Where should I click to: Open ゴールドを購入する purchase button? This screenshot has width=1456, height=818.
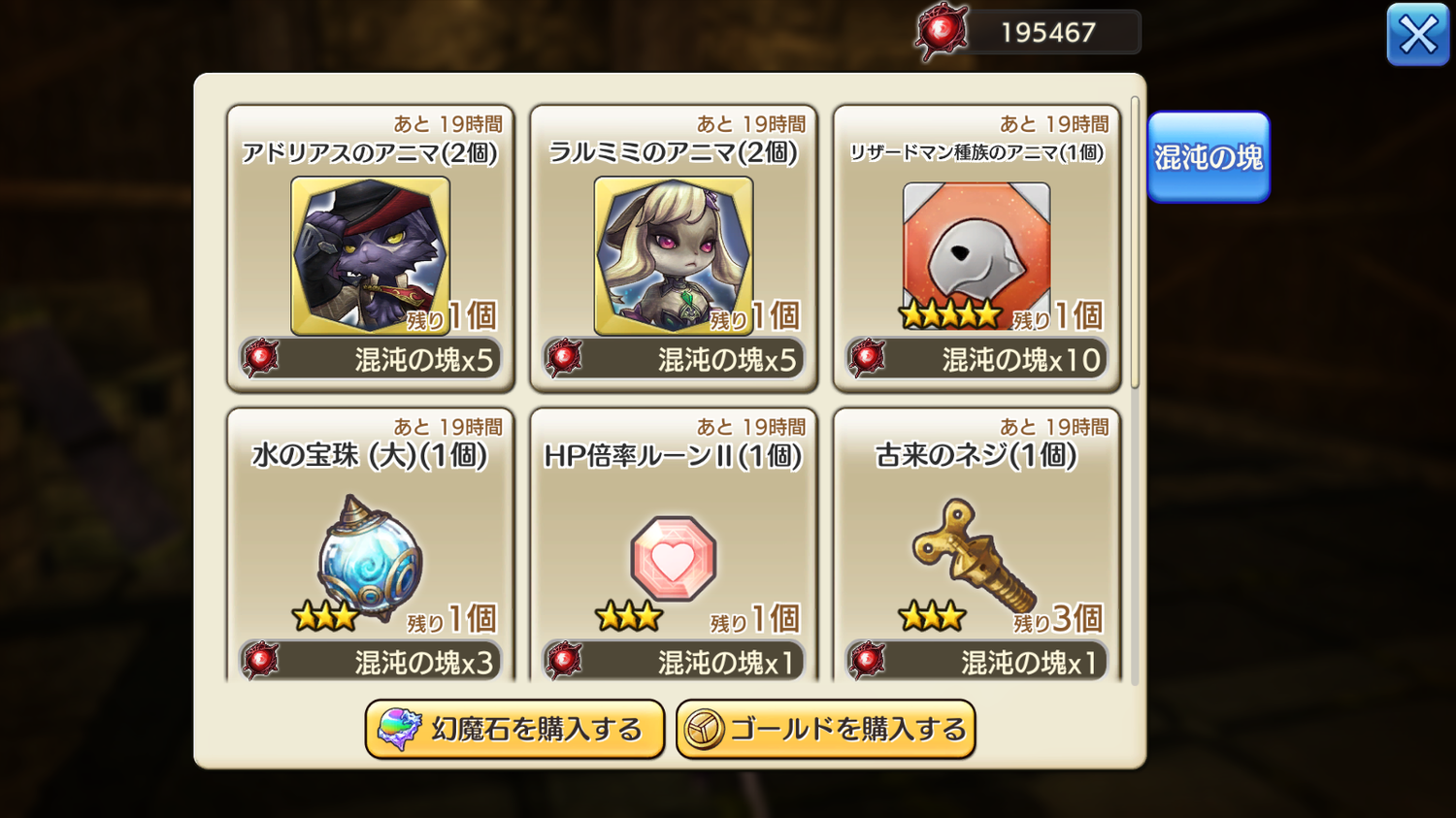click(825, 729)
